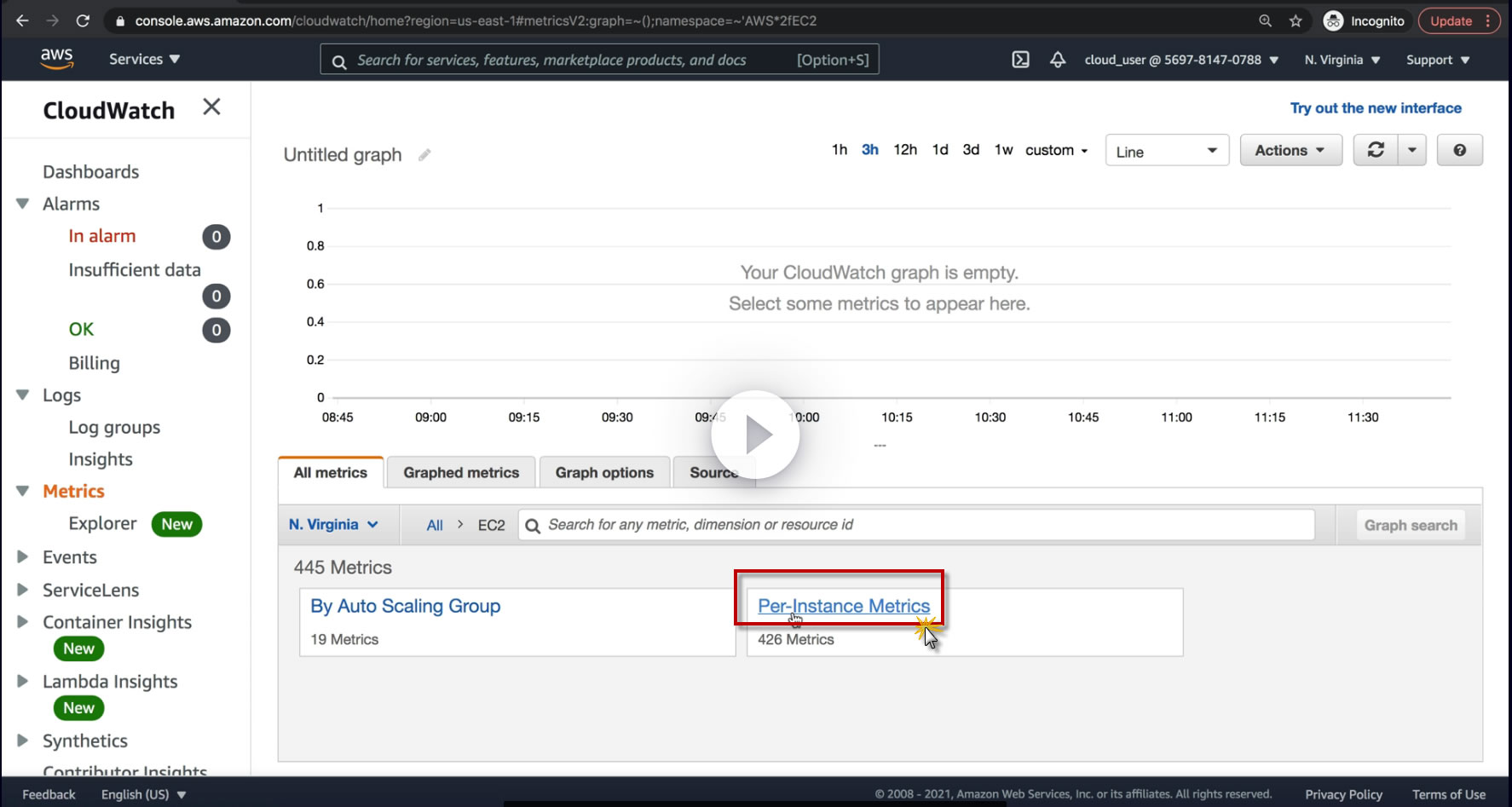
Task: Open By Auto Scaling Group metrics
Action: point(406,606)
